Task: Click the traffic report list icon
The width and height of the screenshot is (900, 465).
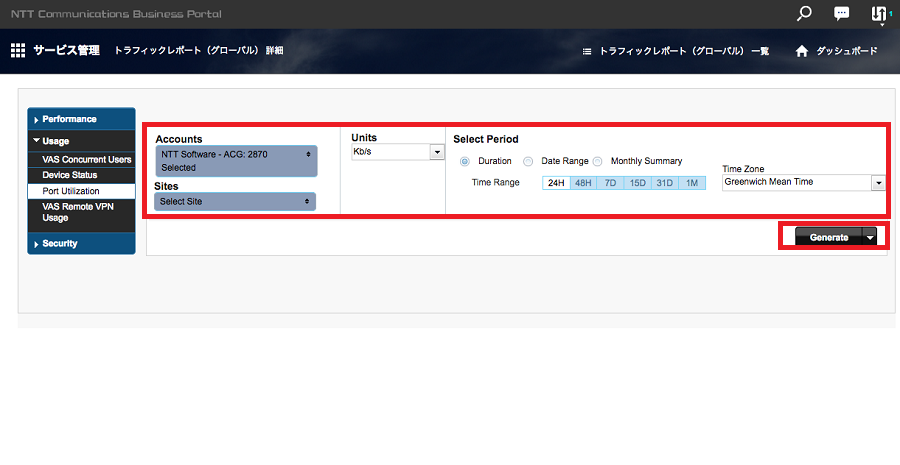Action: [x=587, y=51]
